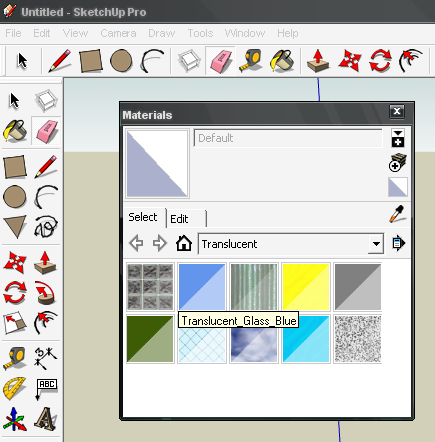This screenshot has height=442, width=435.
Task: Activate the Follow Me tool
Action: (46, 293)
